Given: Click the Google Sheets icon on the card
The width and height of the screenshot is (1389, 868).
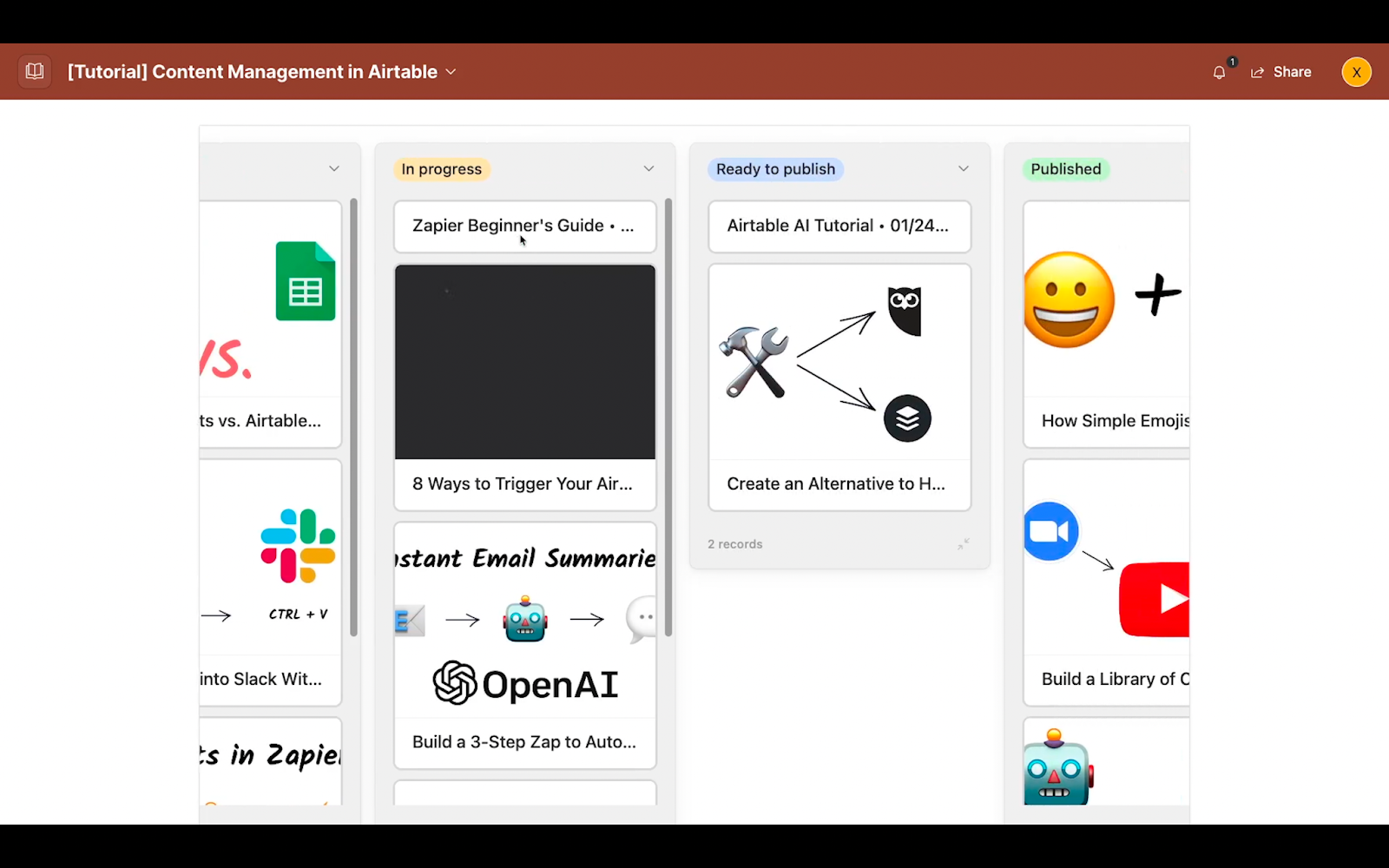Looking at the screenshot, I should [x=306, y=281].
